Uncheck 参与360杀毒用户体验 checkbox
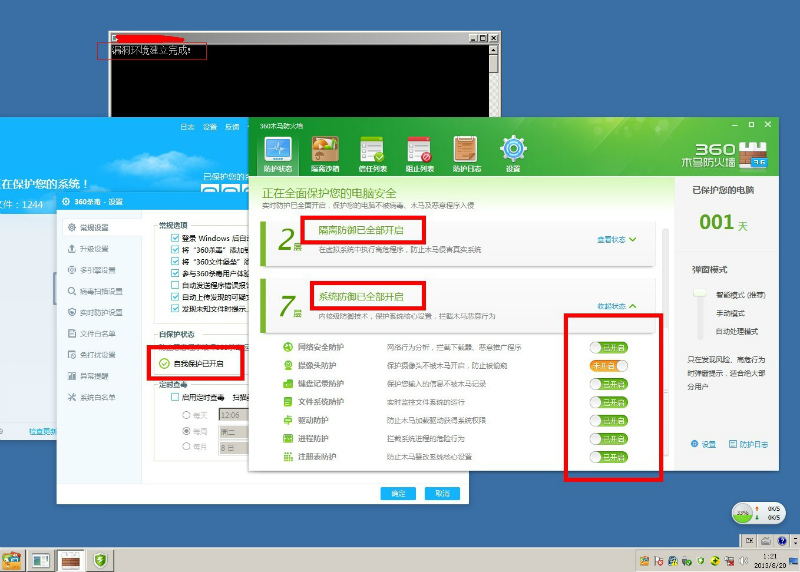This screenshot has width=800, height=572. [x=175, y=273]
